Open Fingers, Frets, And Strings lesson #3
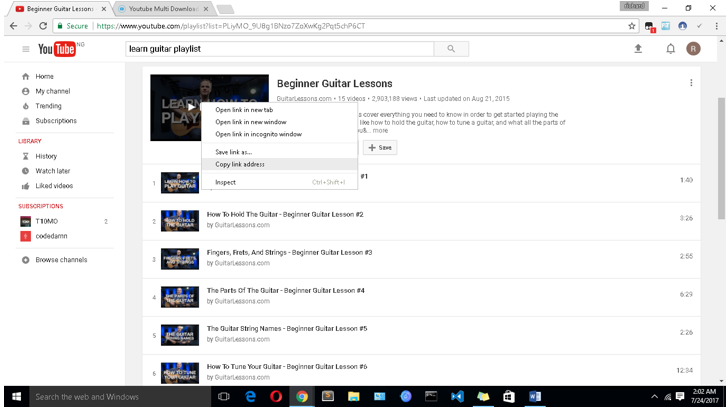 pyautogui.click(x=289, y=253)
